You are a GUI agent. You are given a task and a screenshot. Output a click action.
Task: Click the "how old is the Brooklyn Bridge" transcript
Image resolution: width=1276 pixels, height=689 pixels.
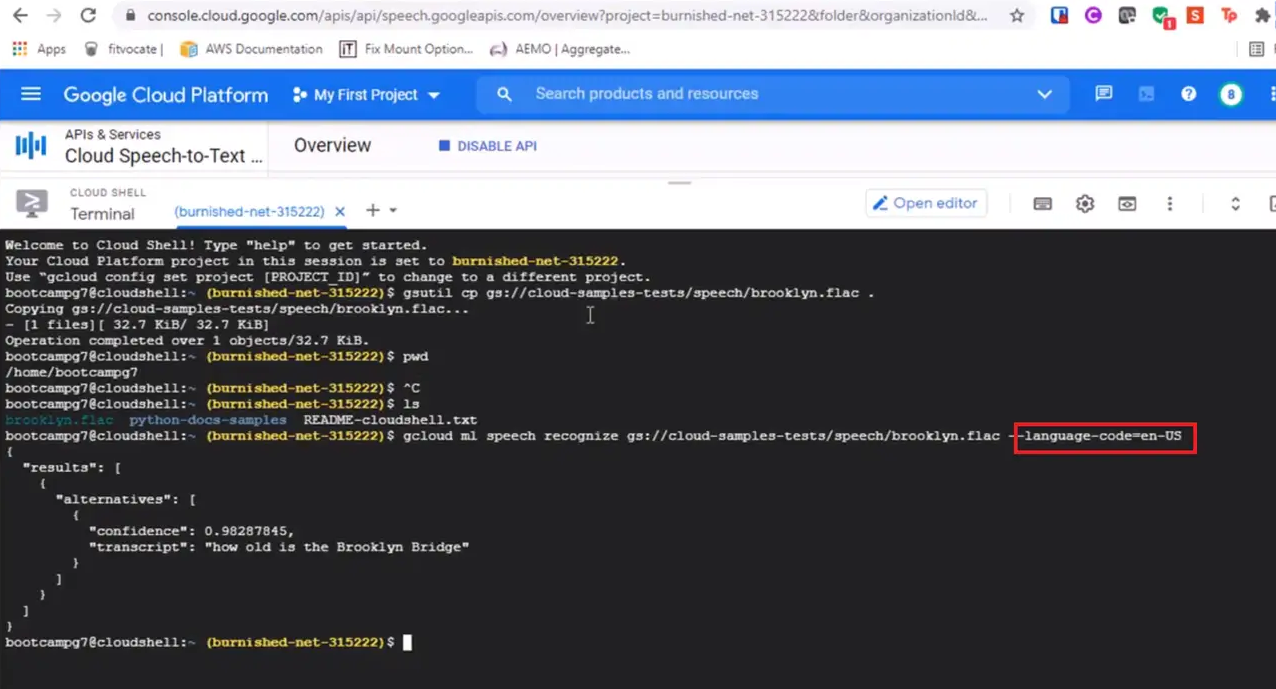337,547
